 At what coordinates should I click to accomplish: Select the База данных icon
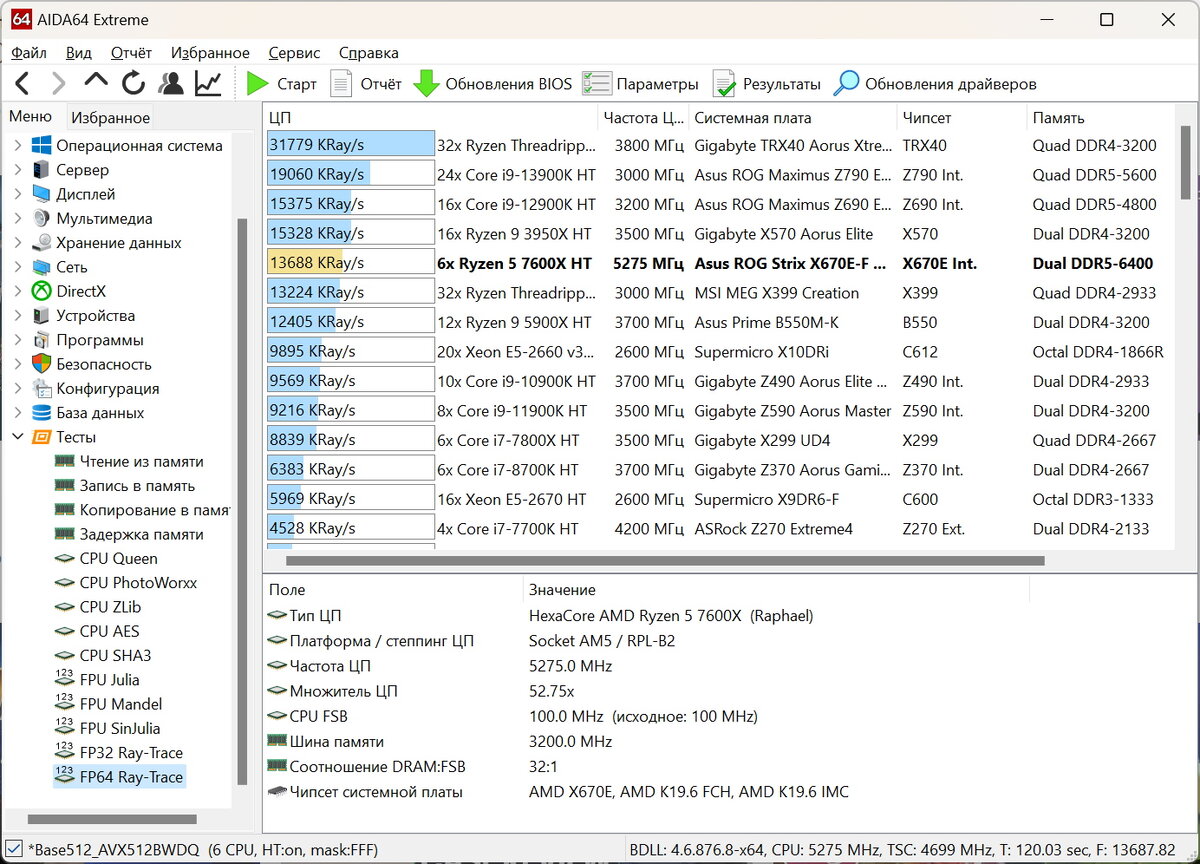pos(41,413)
